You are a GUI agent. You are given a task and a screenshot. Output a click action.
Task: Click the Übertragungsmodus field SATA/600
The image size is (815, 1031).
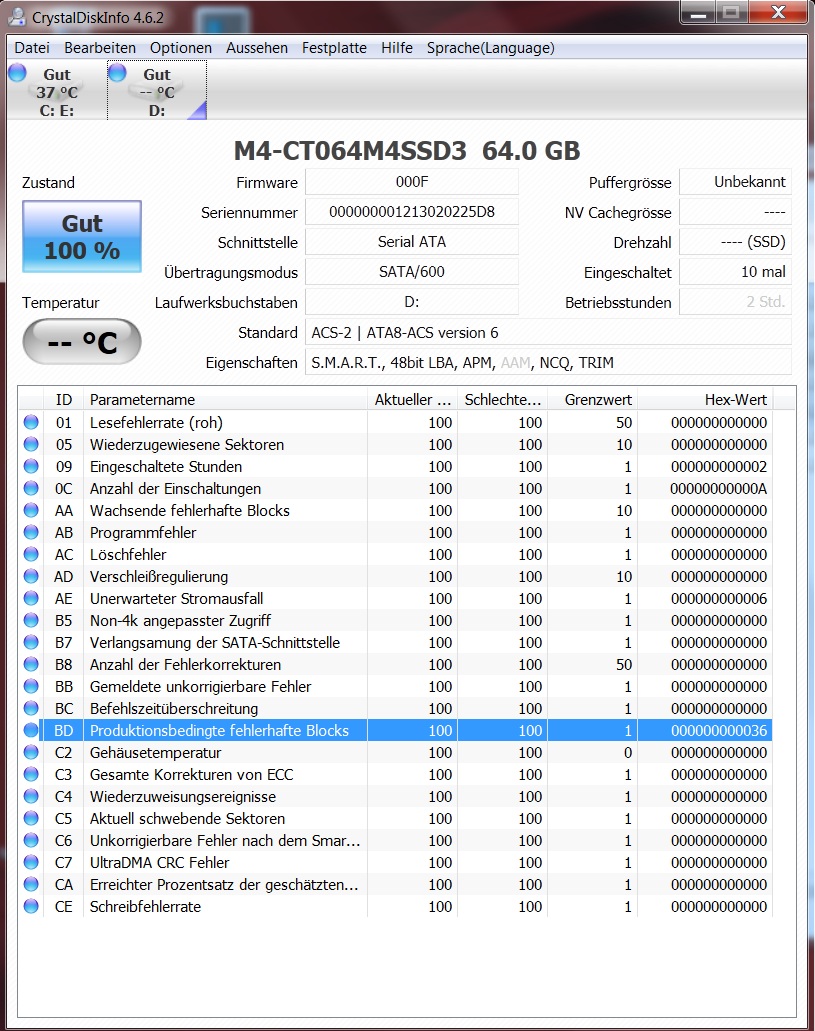pos(412,272)
